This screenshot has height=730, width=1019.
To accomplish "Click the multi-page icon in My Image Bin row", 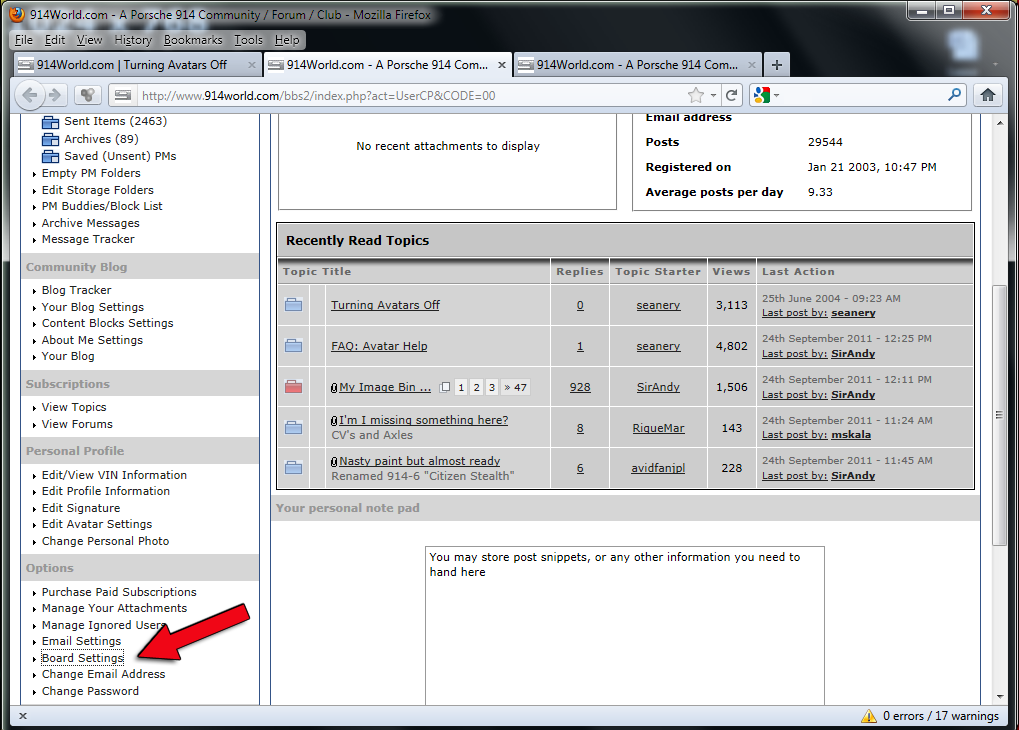I will [445, 387].
